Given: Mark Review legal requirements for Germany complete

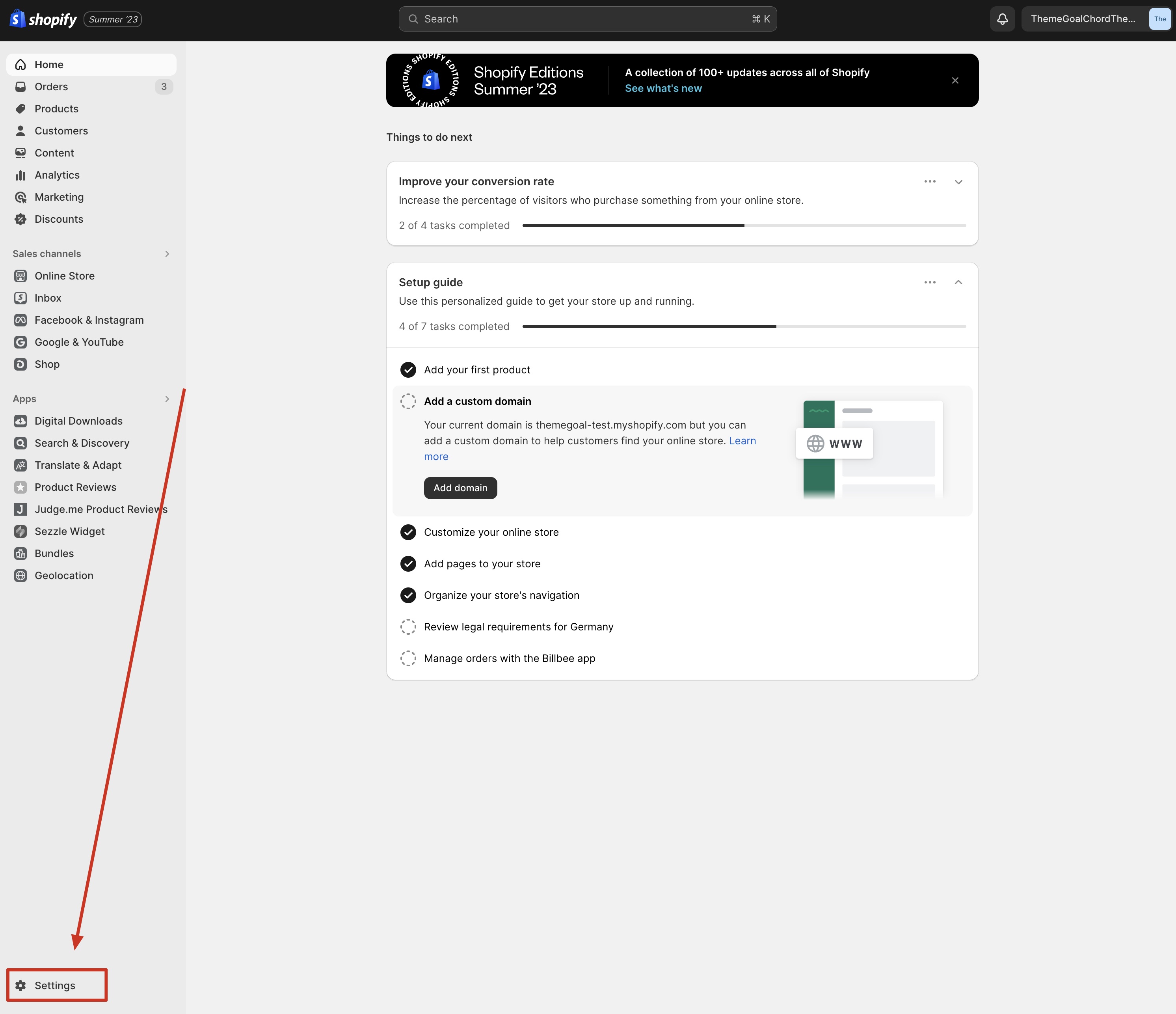Looking at the screenshot, I should 408,627.
